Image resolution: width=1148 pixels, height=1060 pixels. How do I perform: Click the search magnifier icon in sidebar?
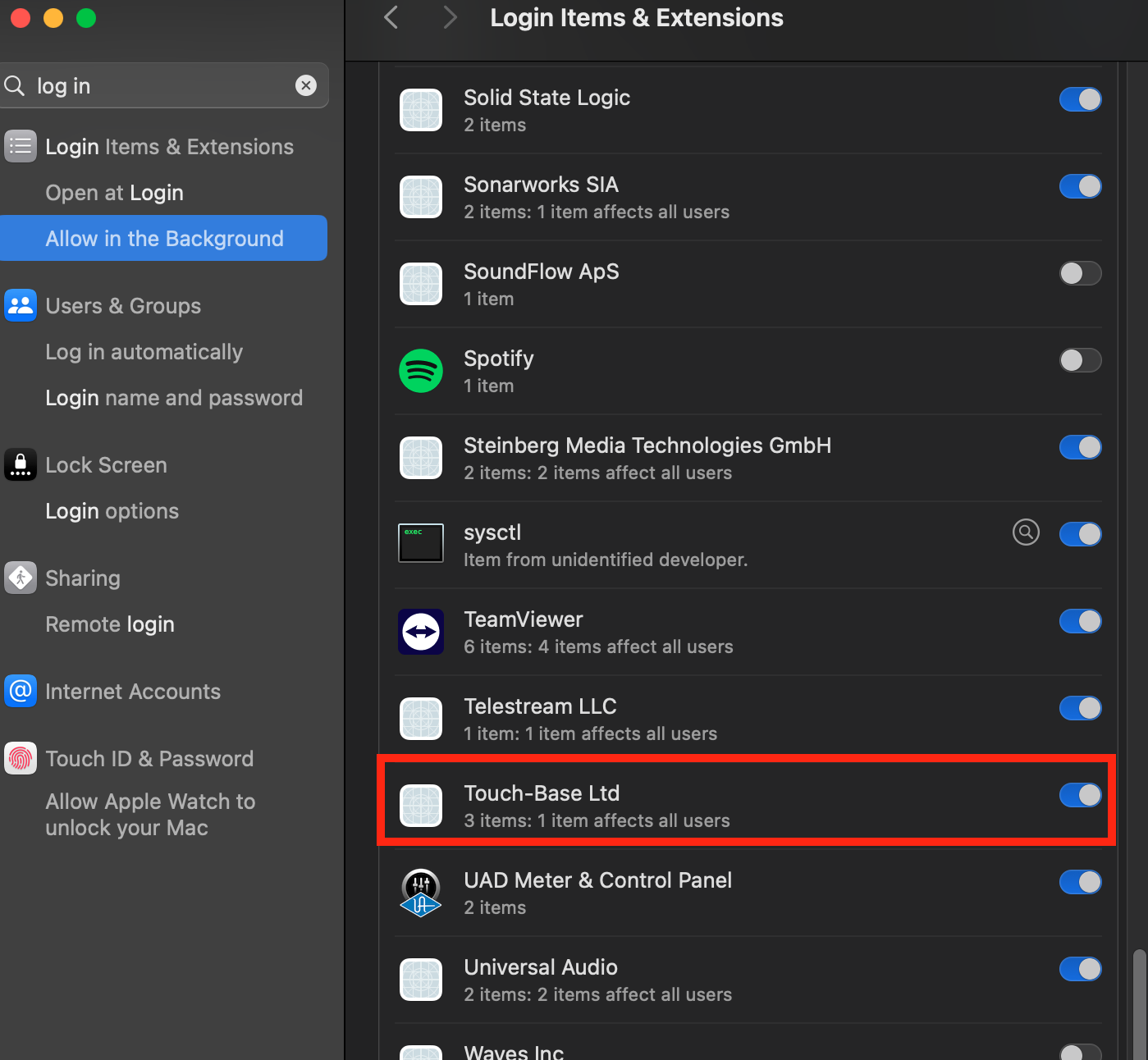pyautogui.click(x=15, y=85)
